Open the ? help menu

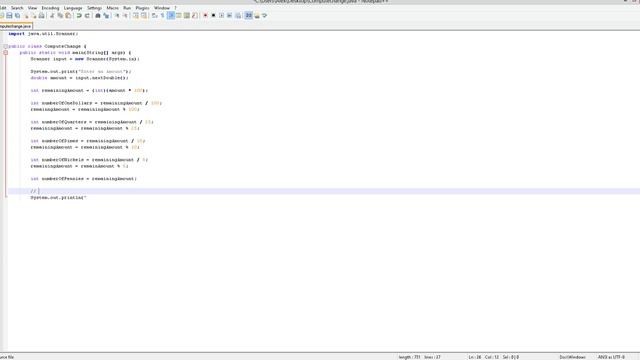click(x=176, y=8)
